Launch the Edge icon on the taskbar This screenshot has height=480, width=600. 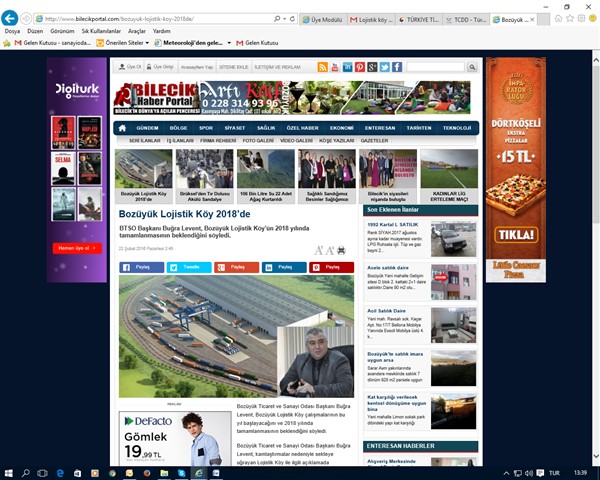(x=60, y=473)
